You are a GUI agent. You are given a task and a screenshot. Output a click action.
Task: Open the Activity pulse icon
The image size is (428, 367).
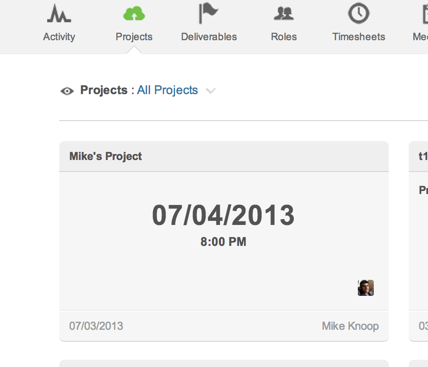pos(59,14)
